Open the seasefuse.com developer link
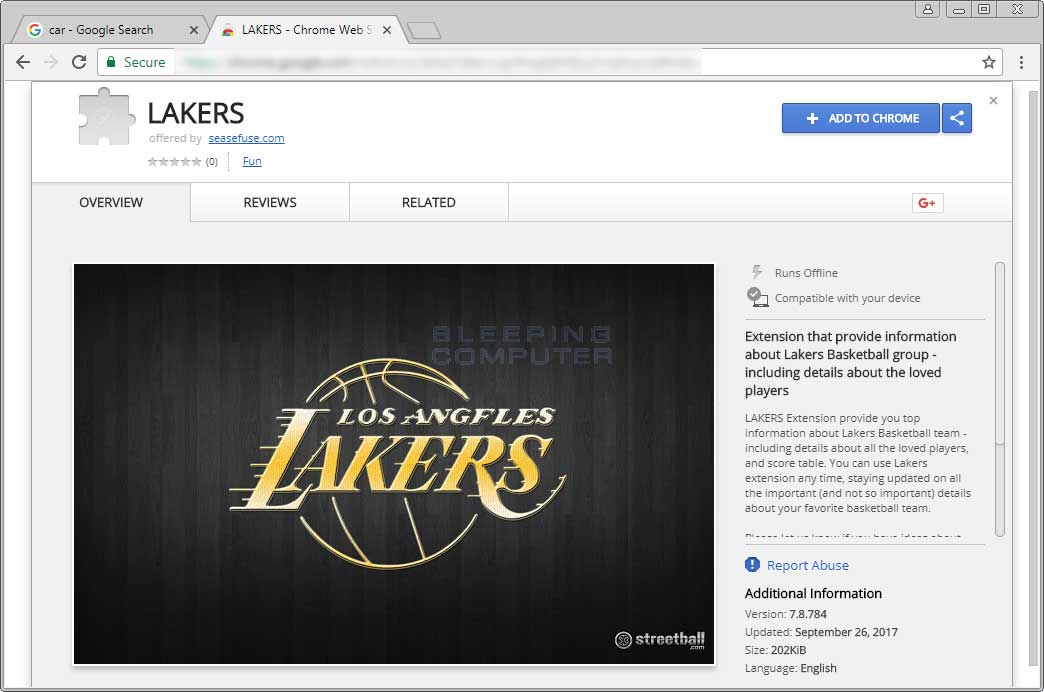This screenshot has width=1044, height=692. (246, 138)
